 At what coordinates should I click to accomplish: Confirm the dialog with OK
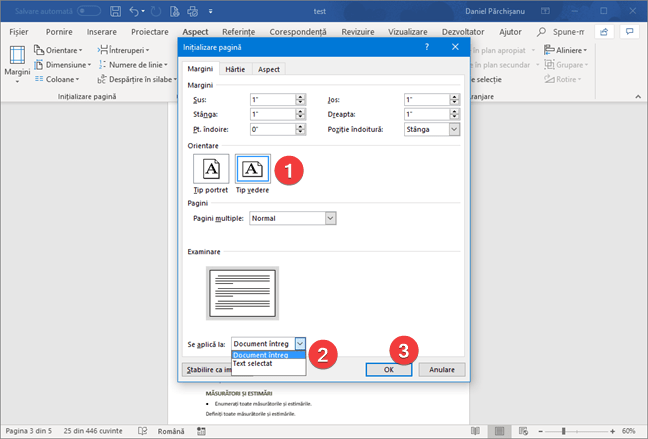(388, 370)
